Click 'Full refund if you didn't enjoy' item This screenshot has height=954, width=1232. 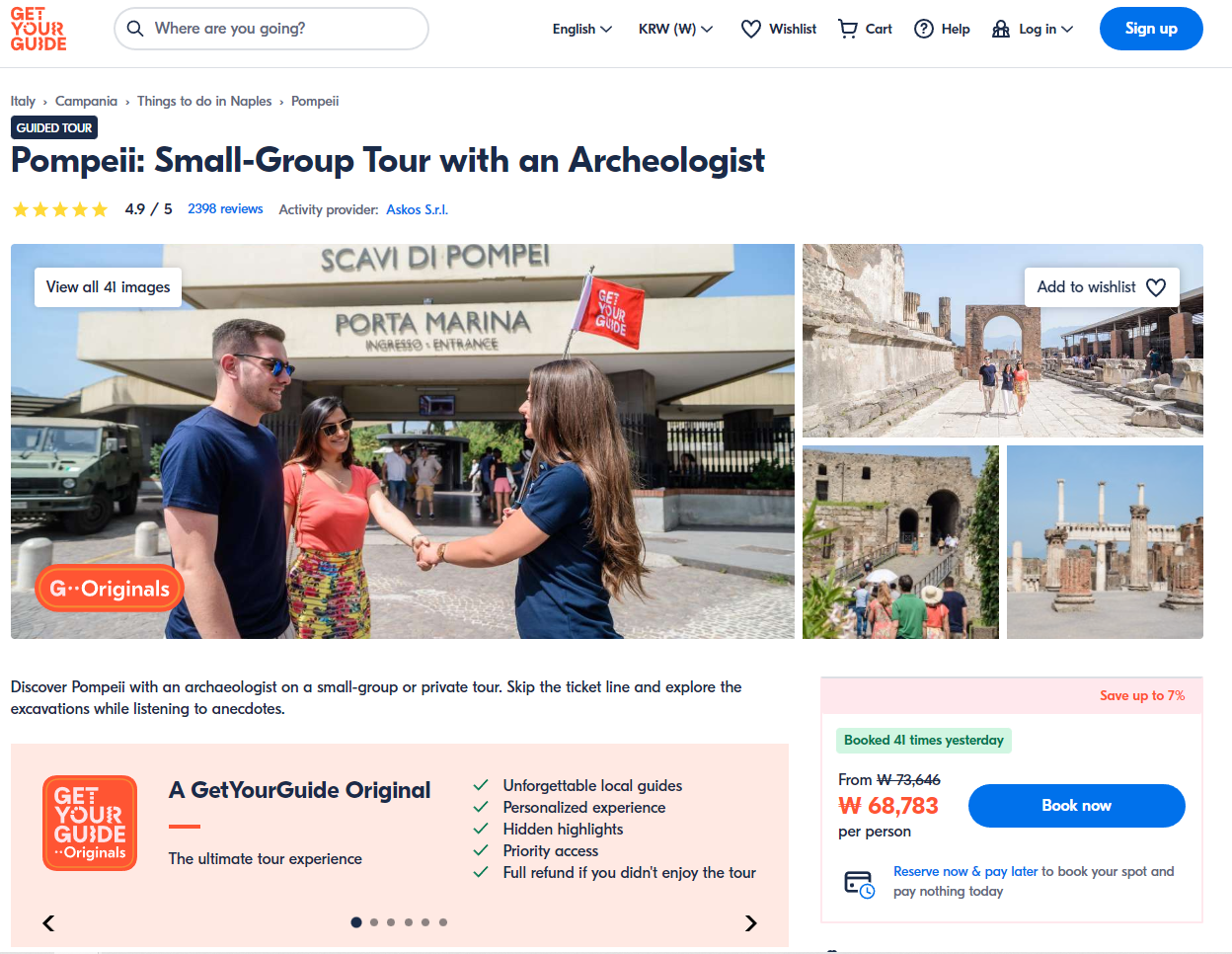(x=615, y=872)
